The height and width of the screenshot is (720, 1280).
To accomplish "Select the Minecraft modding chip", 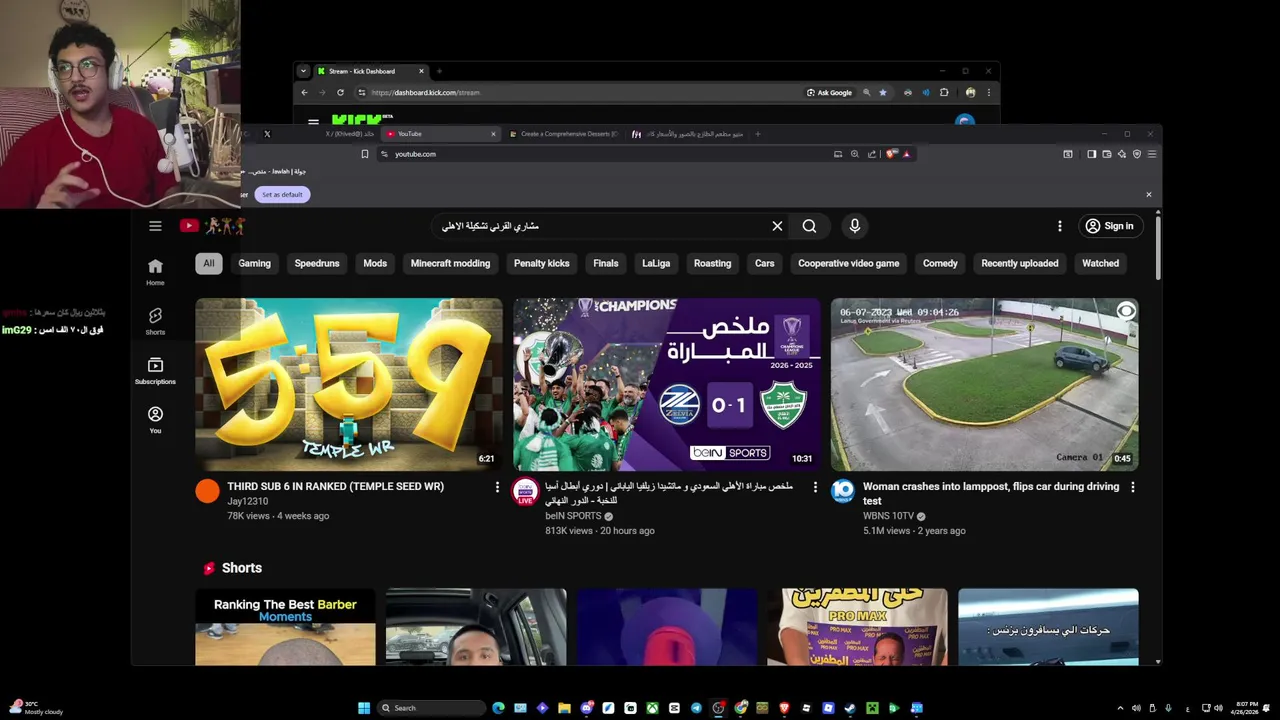I will click(450, 263).
